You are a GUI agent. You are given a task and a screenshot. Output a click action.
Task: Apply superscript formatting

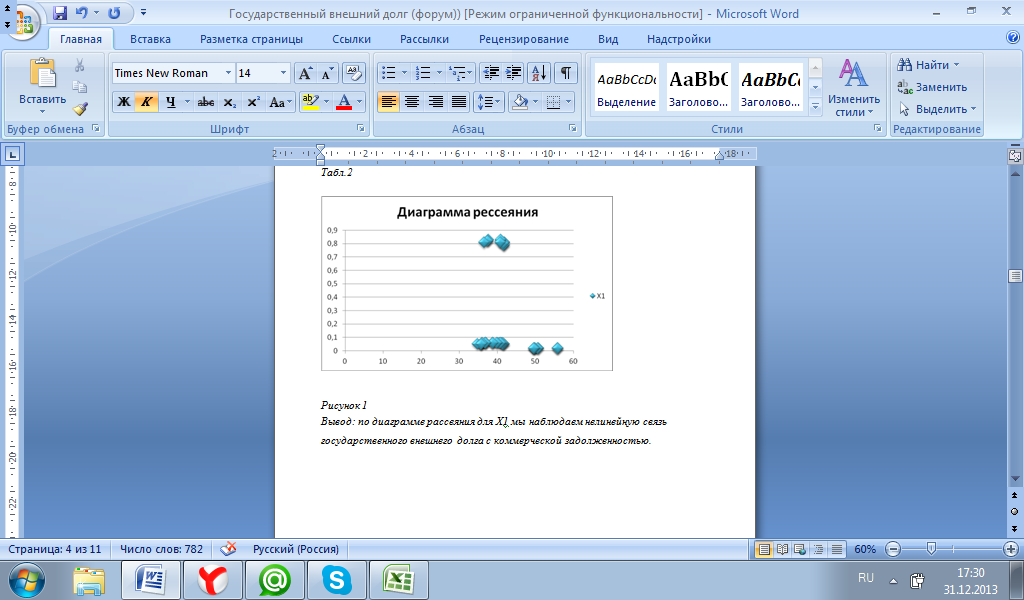253,102
